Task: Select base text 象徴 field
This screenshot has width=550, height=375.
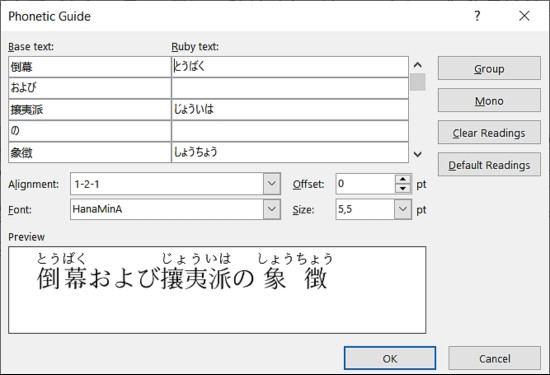Action: coord(90,152)
